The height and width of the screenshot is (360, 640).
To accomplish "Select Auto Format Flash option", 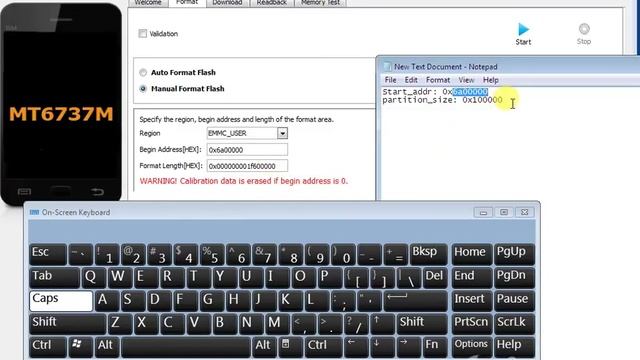I will tap(143, 73).
